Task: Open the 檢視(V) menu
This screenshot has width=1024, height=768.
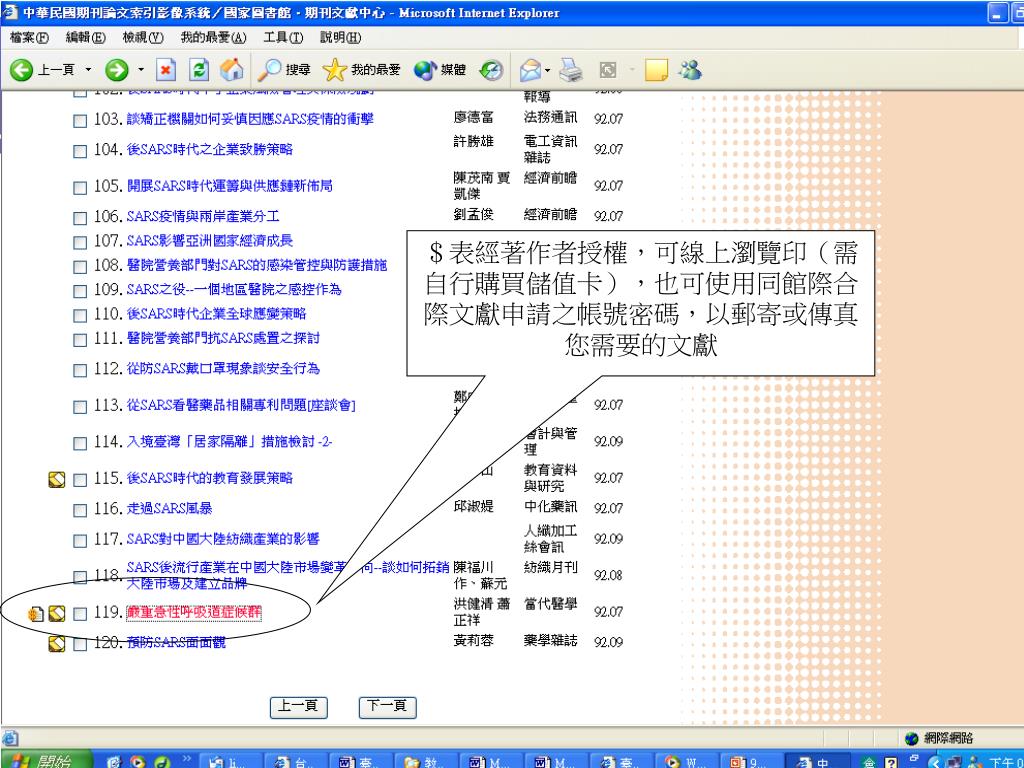Action: pos(143,37)
